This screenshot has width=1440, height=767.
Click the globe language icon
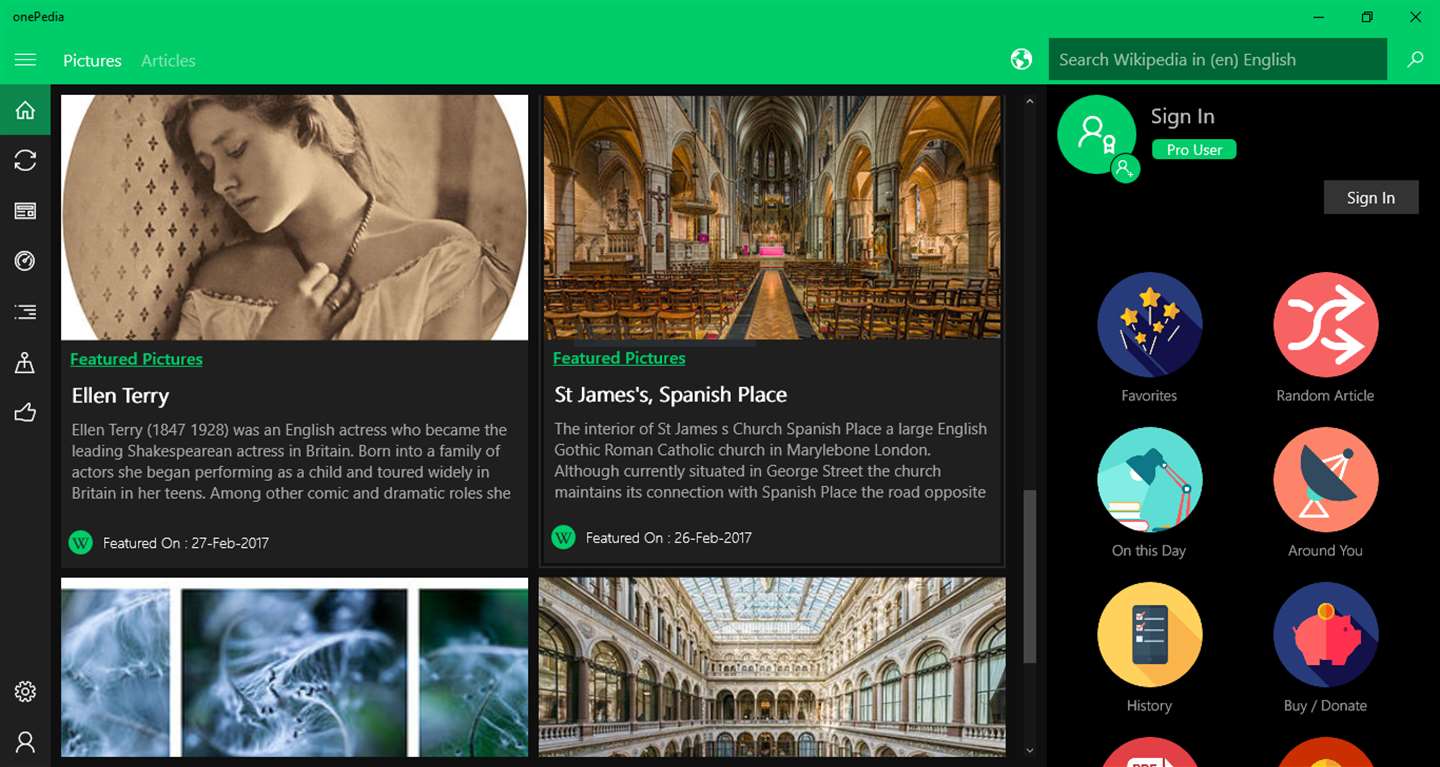(1021, 60)
